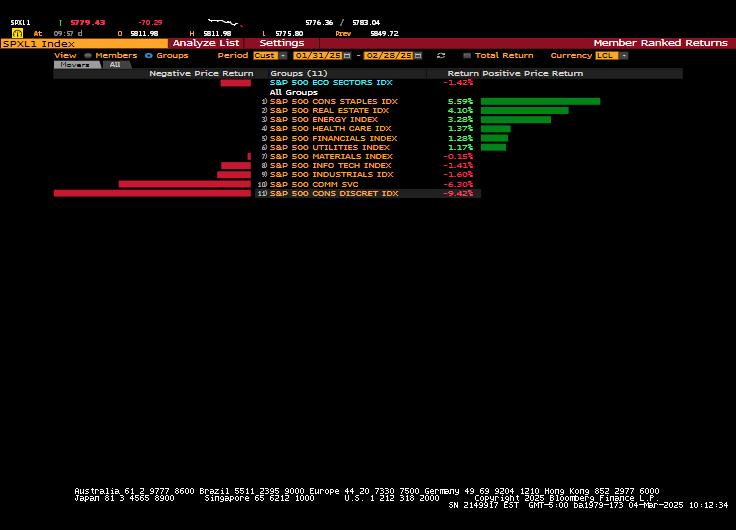Click the green bar for Real Estate
This screenshot has height=530, width=736.
[525, 111]
